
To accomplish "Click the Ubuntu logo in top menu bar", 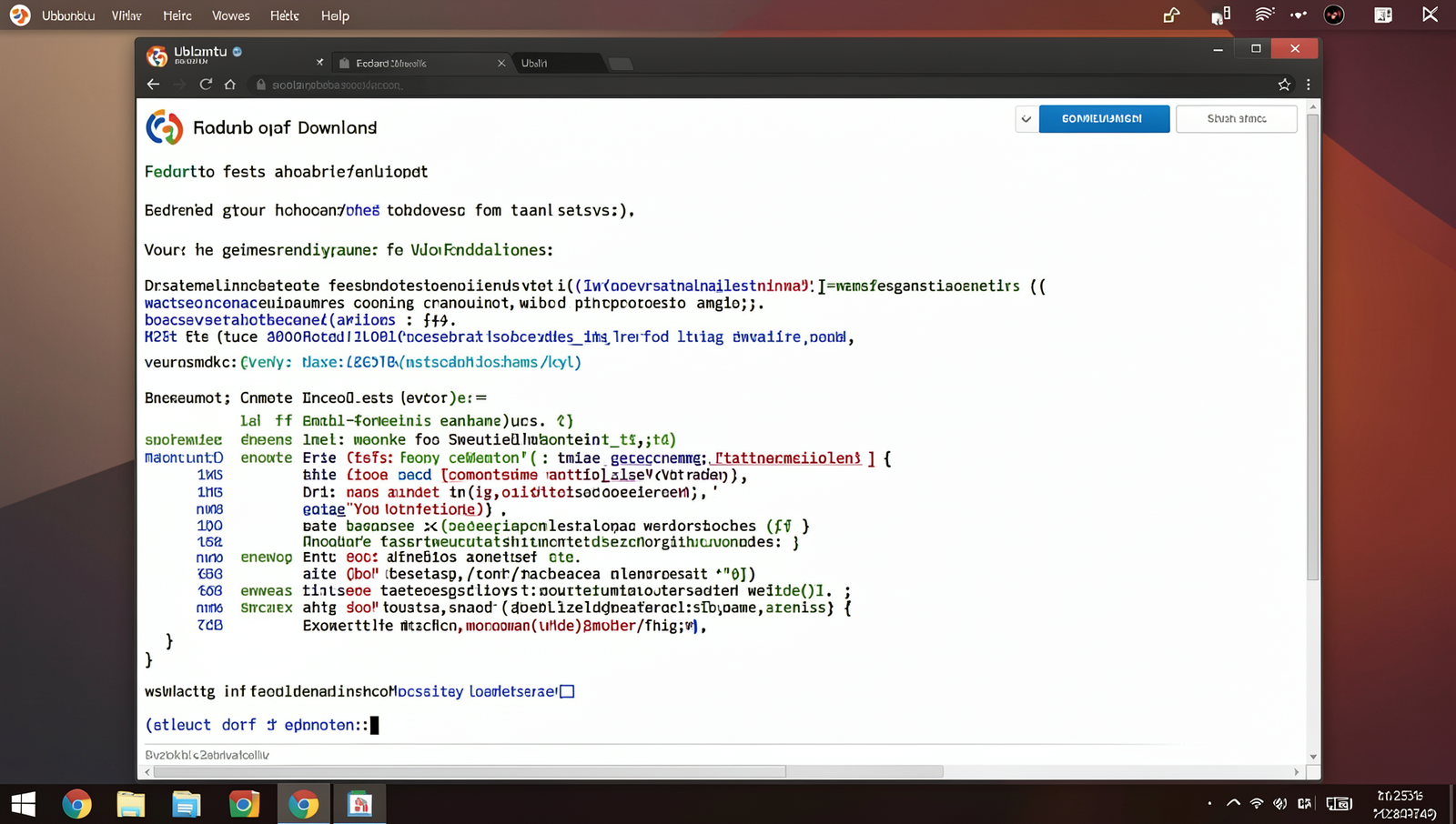I will 20,15.
